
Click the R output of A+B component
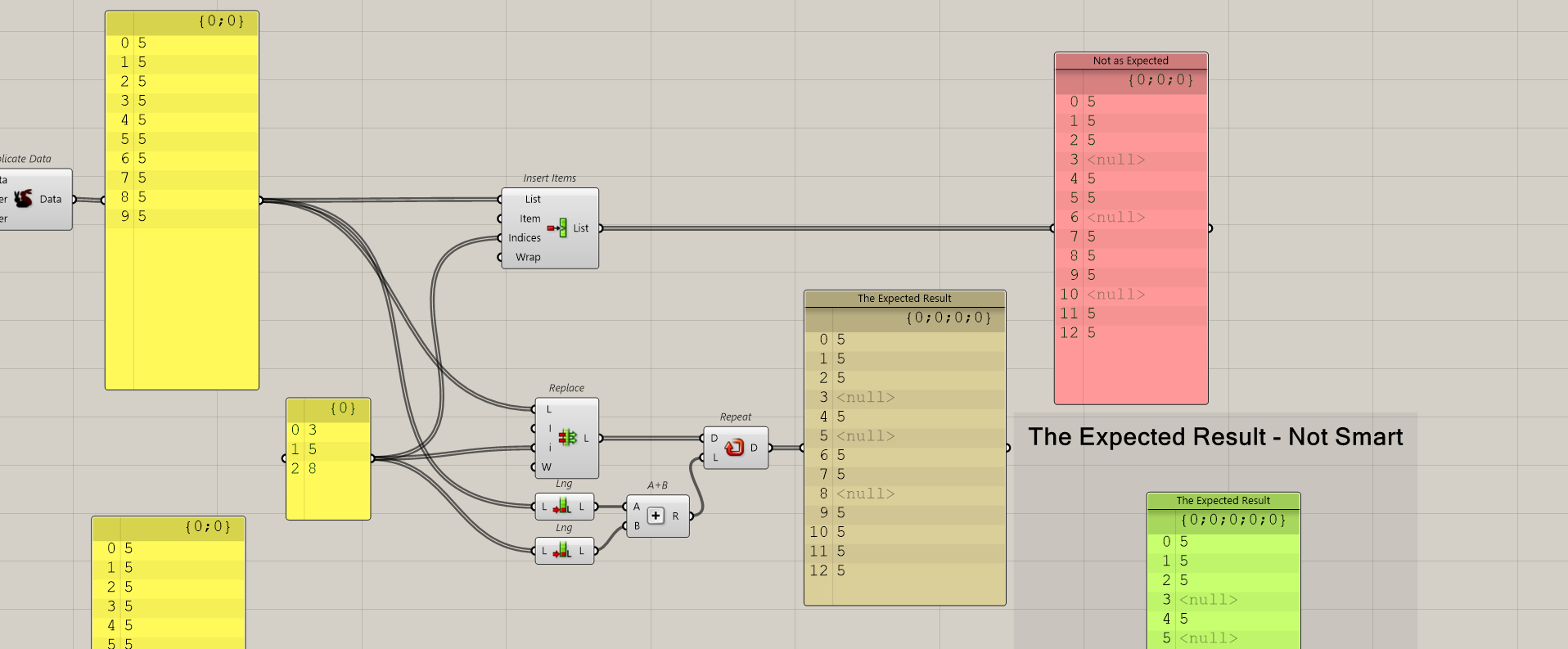tap(675, 516)
